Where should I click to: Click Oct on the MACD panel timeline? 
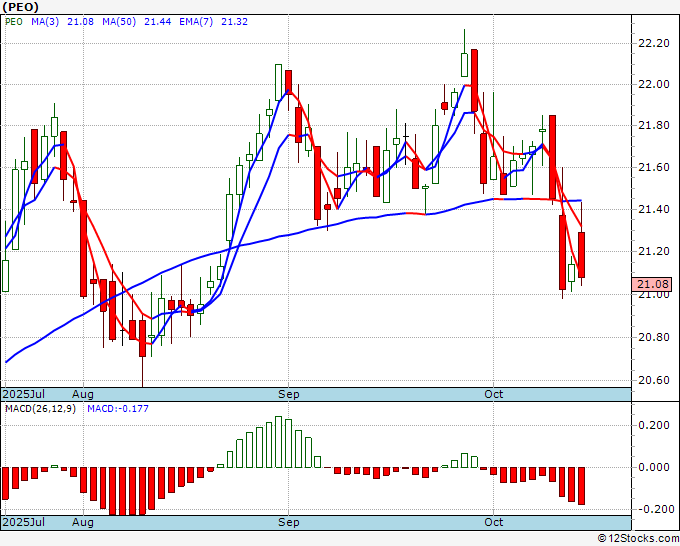coord(494,522)
